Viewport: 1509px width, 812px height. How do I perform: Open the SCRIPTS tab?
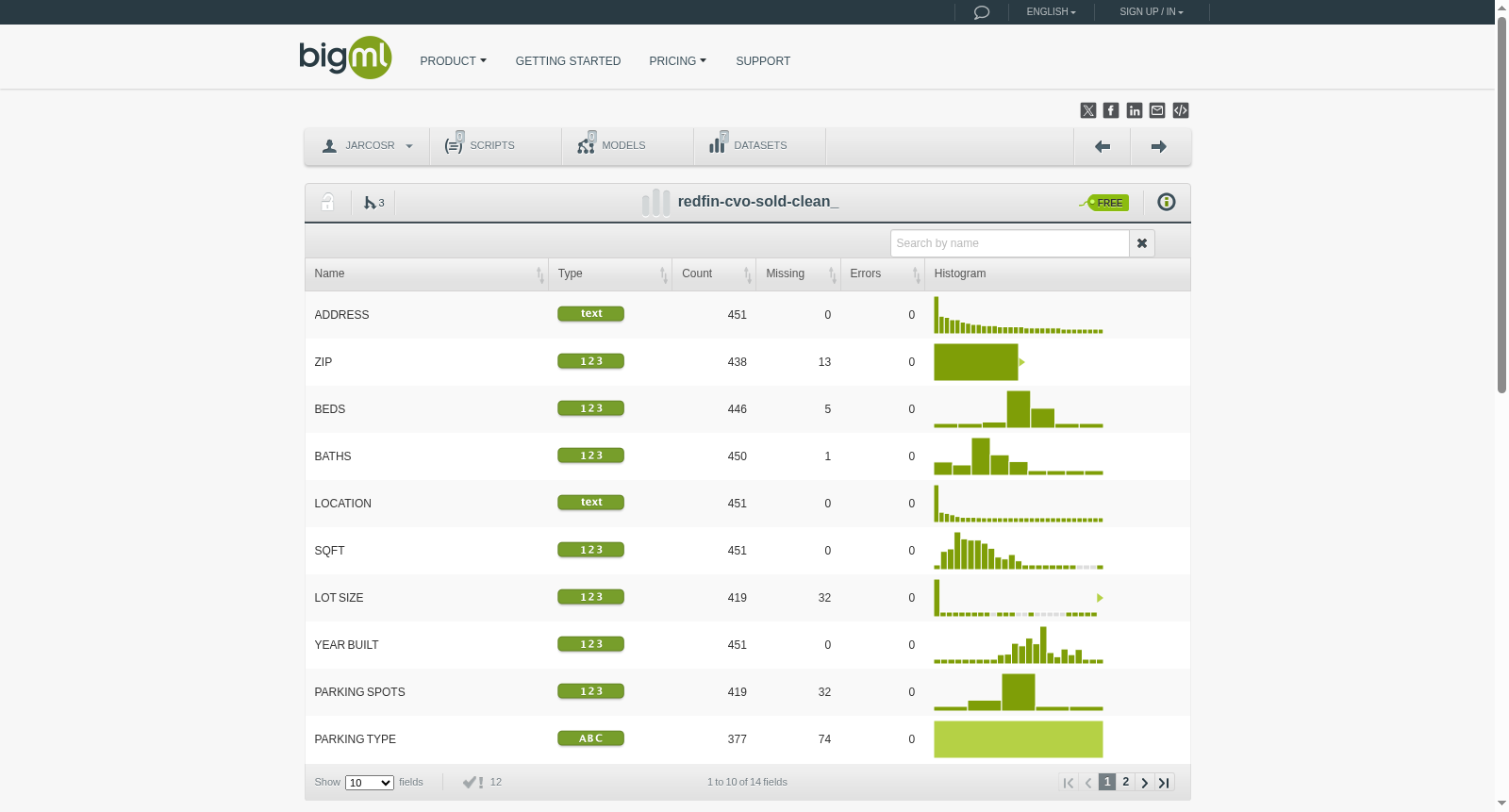click(495, 146)
